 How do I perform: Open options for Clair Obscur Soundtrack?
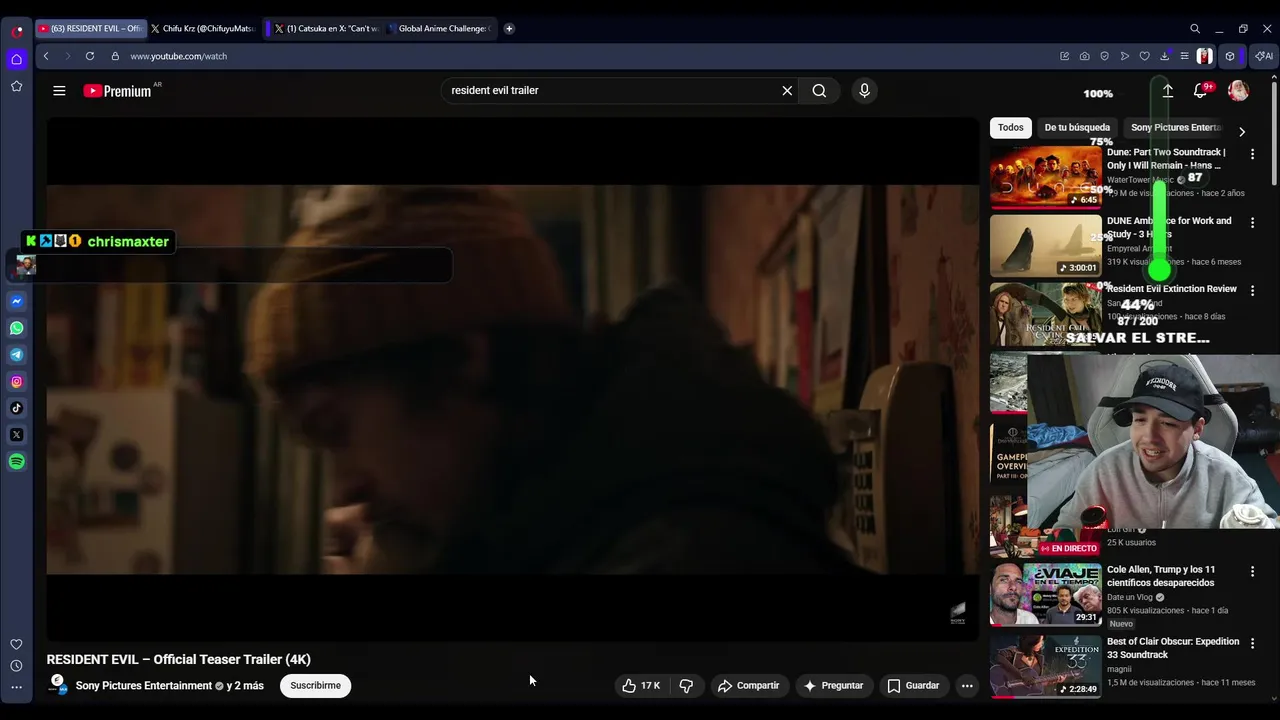(1252, 643)
